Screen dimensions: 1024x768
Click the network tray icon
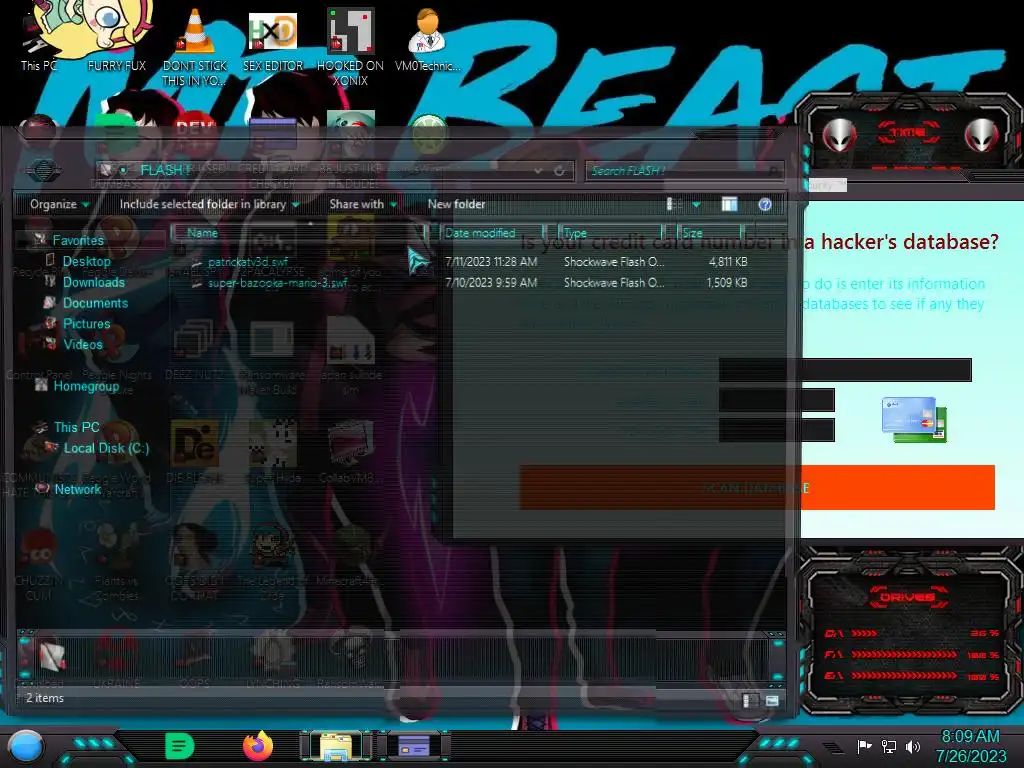(888, 746)
